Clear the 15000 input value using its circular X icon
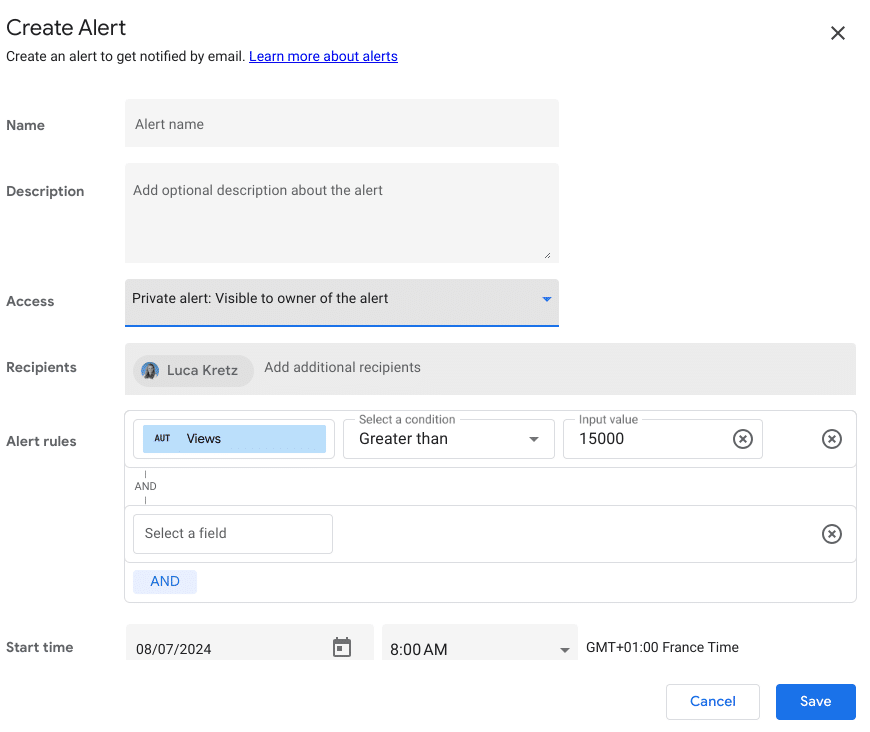The width and height of the screenshot is (870, 732). coord(742,439)
